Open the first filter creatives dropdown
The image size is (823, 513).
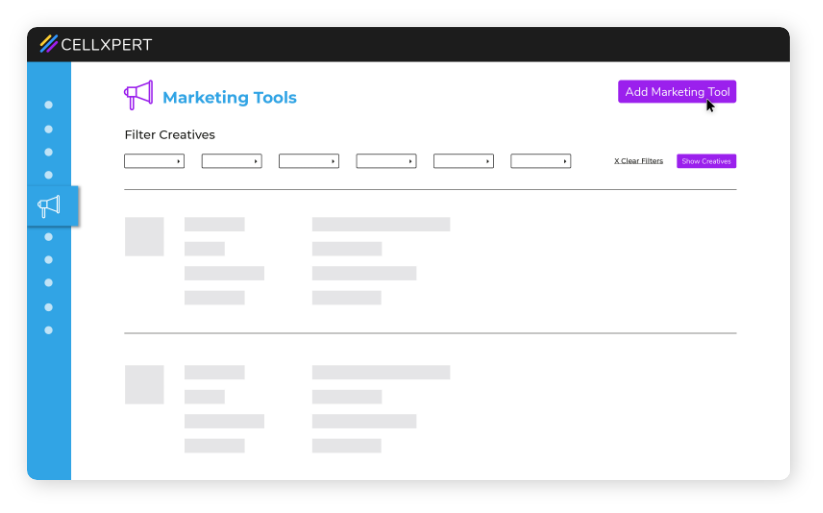(x=154, y=161)
